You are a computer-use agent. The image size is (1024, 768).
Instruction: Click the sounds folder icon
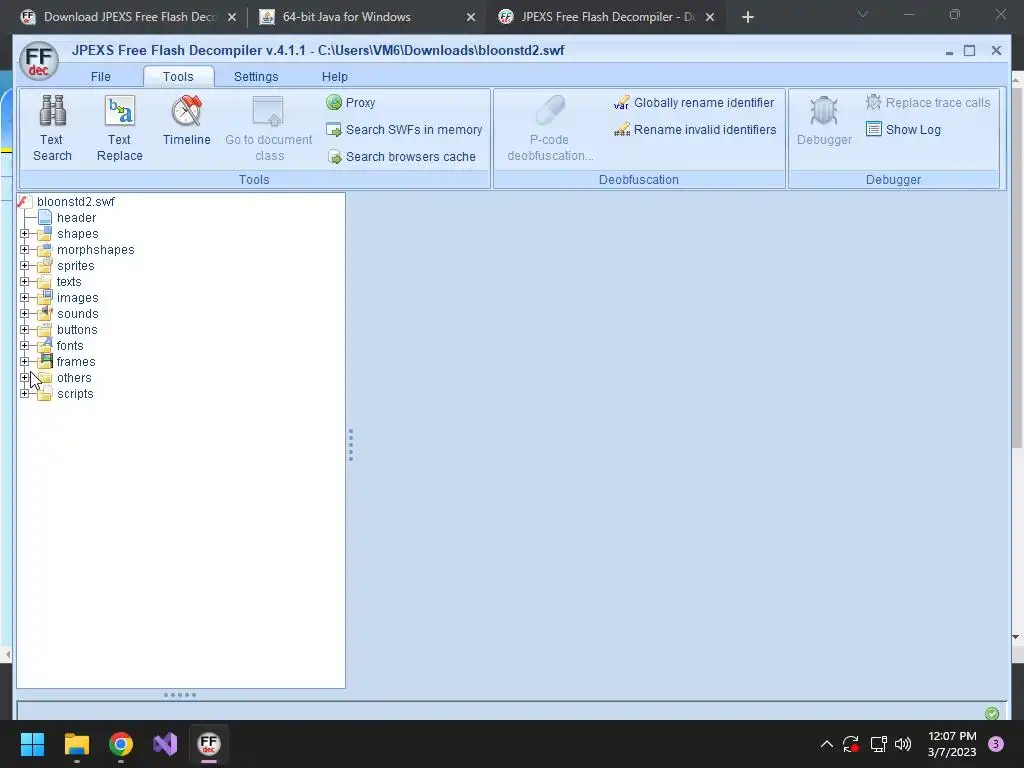[x=44, y=313]
